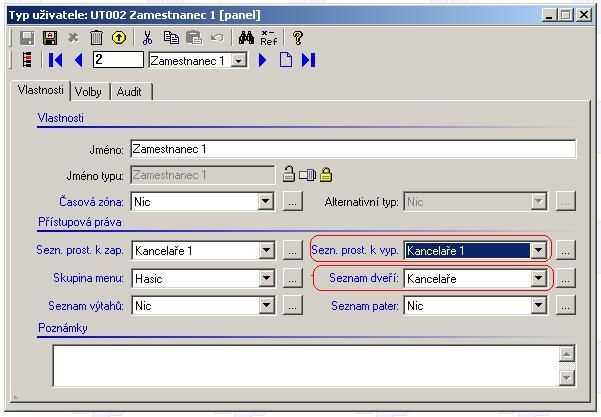Click the scissors cut icon

click(147, 37)
